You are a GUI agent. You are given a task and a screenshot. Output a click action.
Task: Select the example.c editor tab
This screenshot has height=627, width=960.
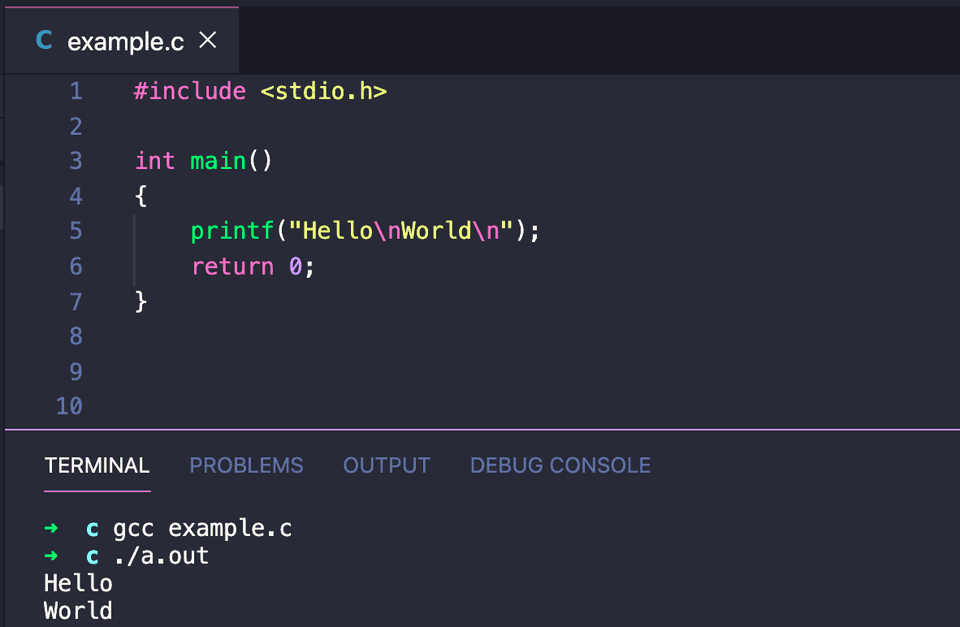click(124, 41)
